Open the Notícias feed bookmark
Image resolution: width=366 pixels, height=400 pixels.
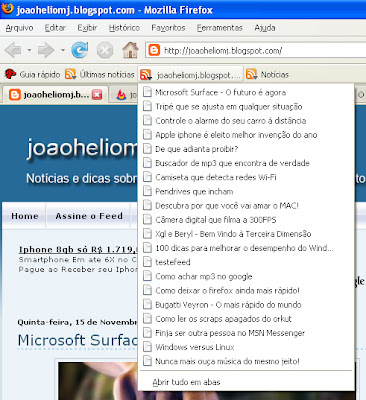[267, 74]
